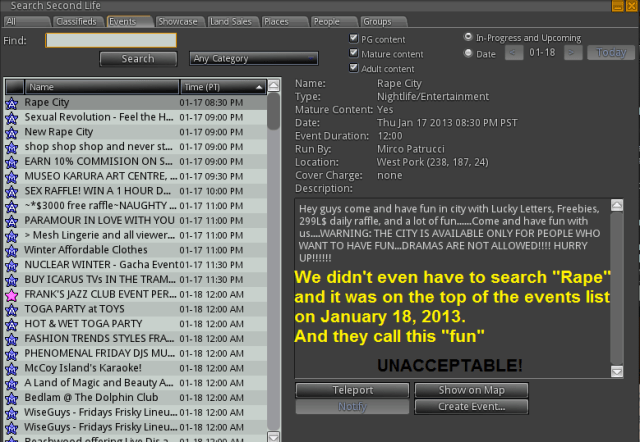Click star icon beside $3000 free raffle row

click(11, 206)
